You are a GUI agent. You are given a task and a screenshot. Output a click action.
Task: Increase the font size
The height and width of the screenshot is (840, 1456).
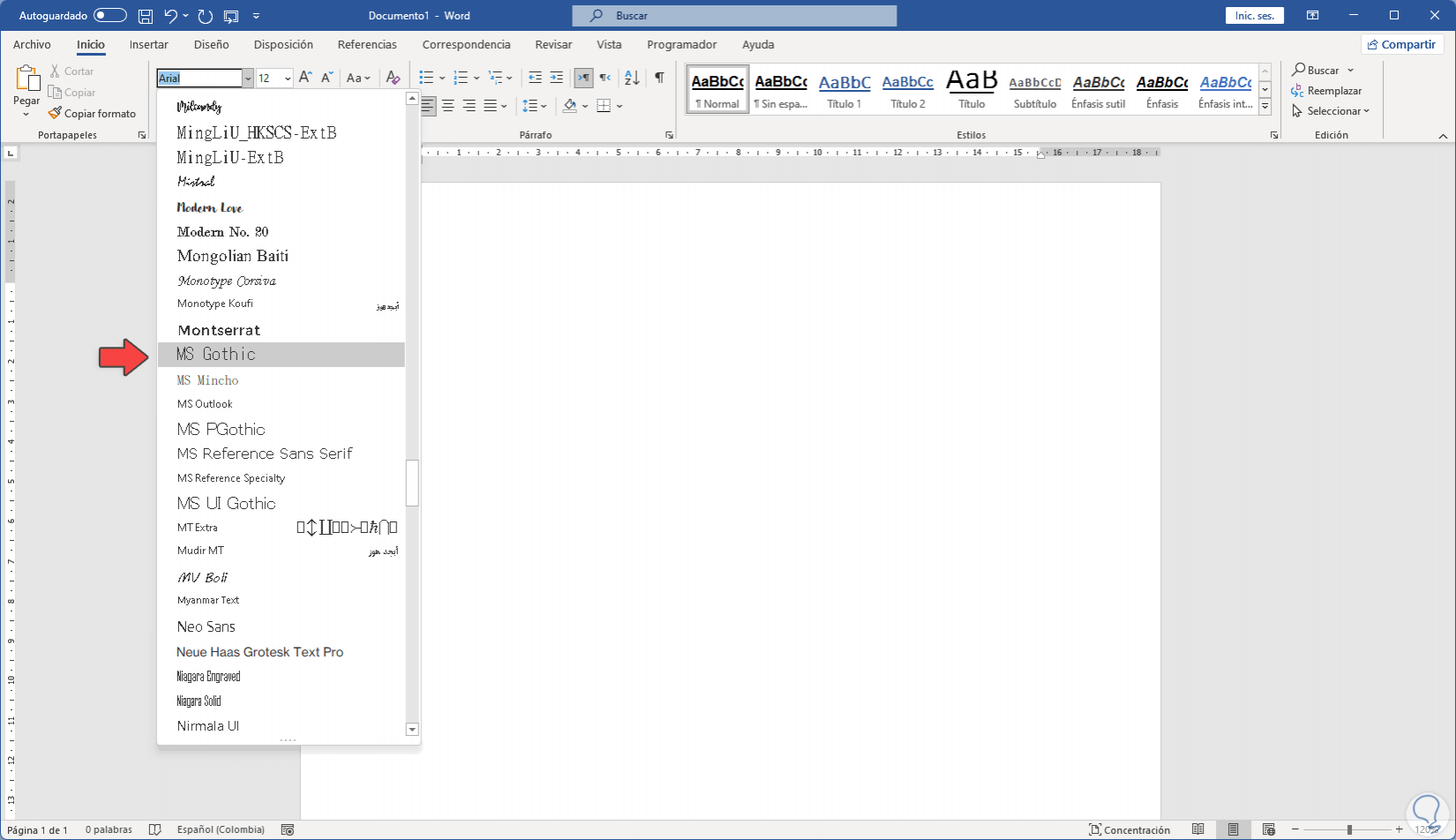click(x=305, y=78)
